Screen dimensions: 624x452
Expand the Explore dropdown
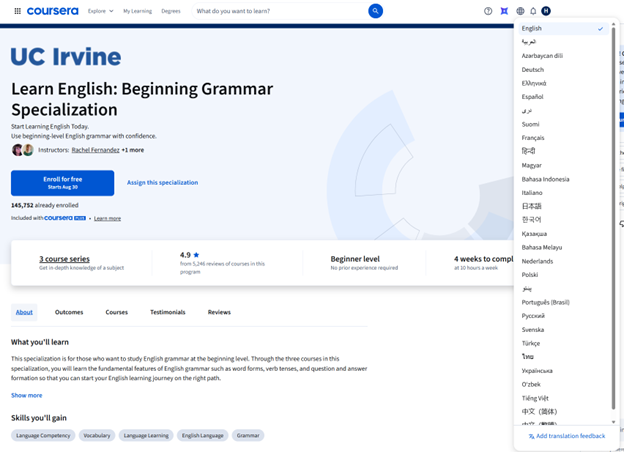(101, 11)
